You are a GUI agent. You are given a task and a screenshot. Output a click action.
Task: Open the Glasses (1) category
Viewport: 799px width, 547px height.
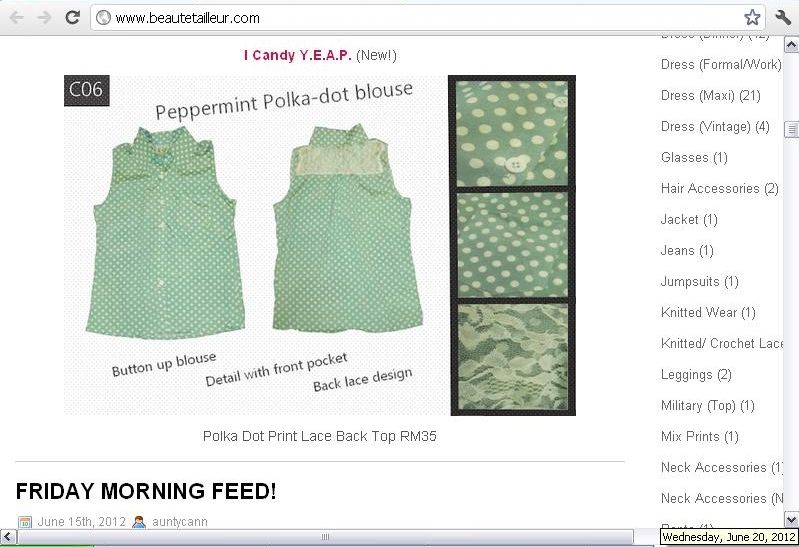pos(694,158)
